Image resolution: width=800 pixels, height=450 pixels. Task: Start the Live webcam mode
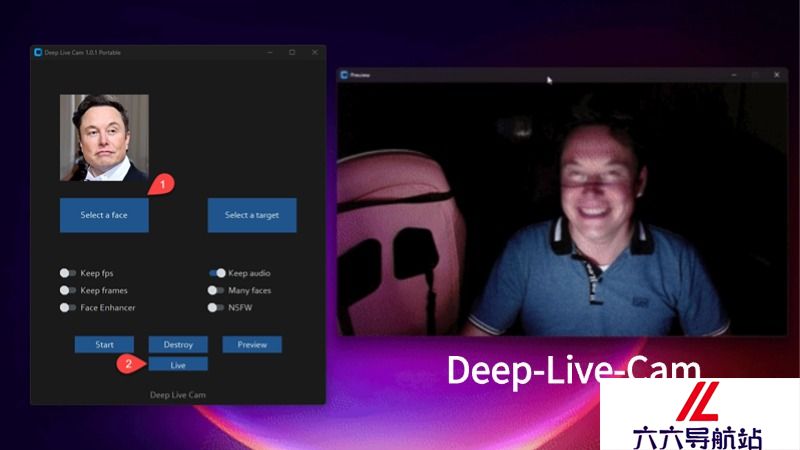click(178, 364)
